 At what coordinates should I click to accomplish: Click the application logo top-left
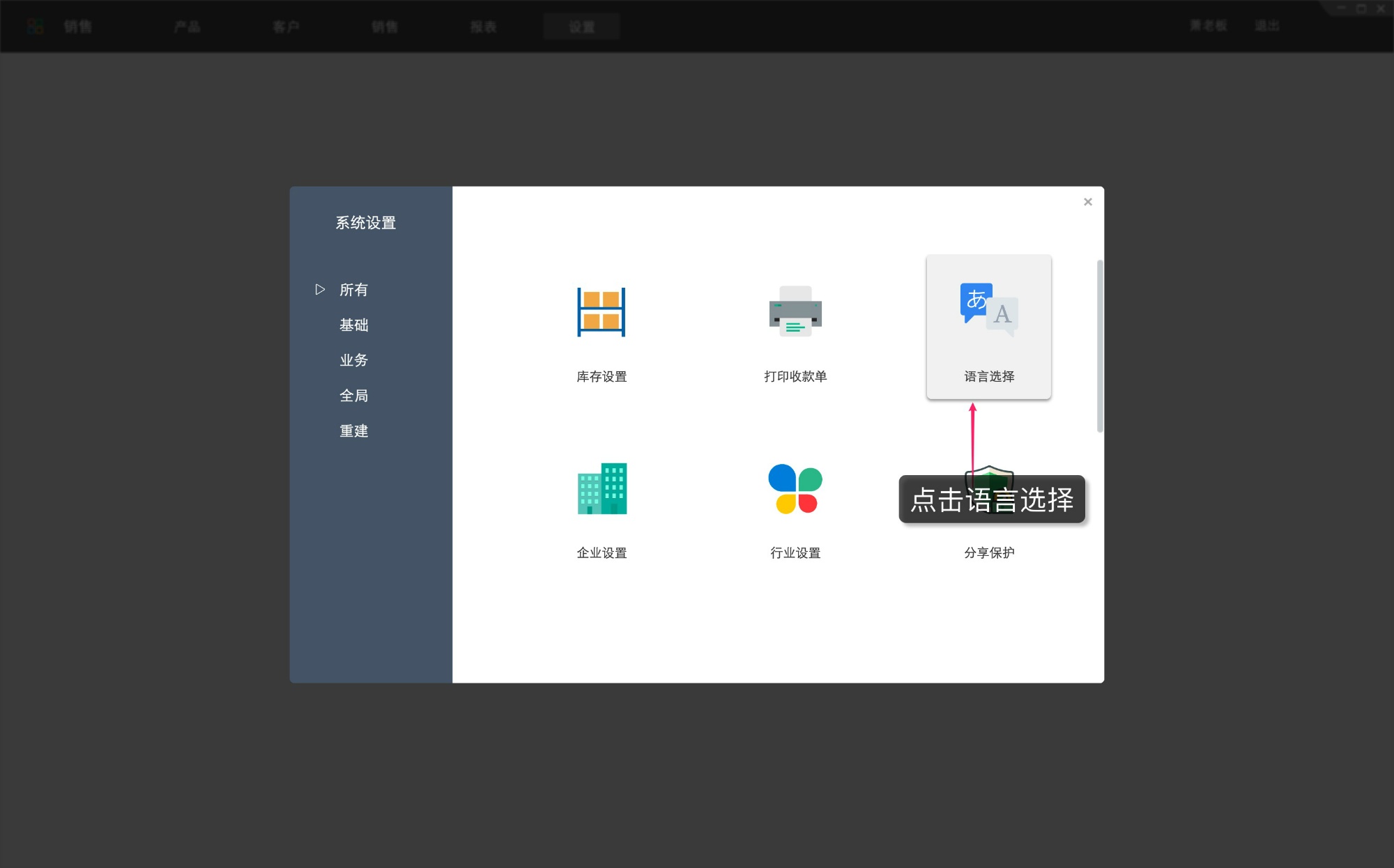tap(35, 26)
